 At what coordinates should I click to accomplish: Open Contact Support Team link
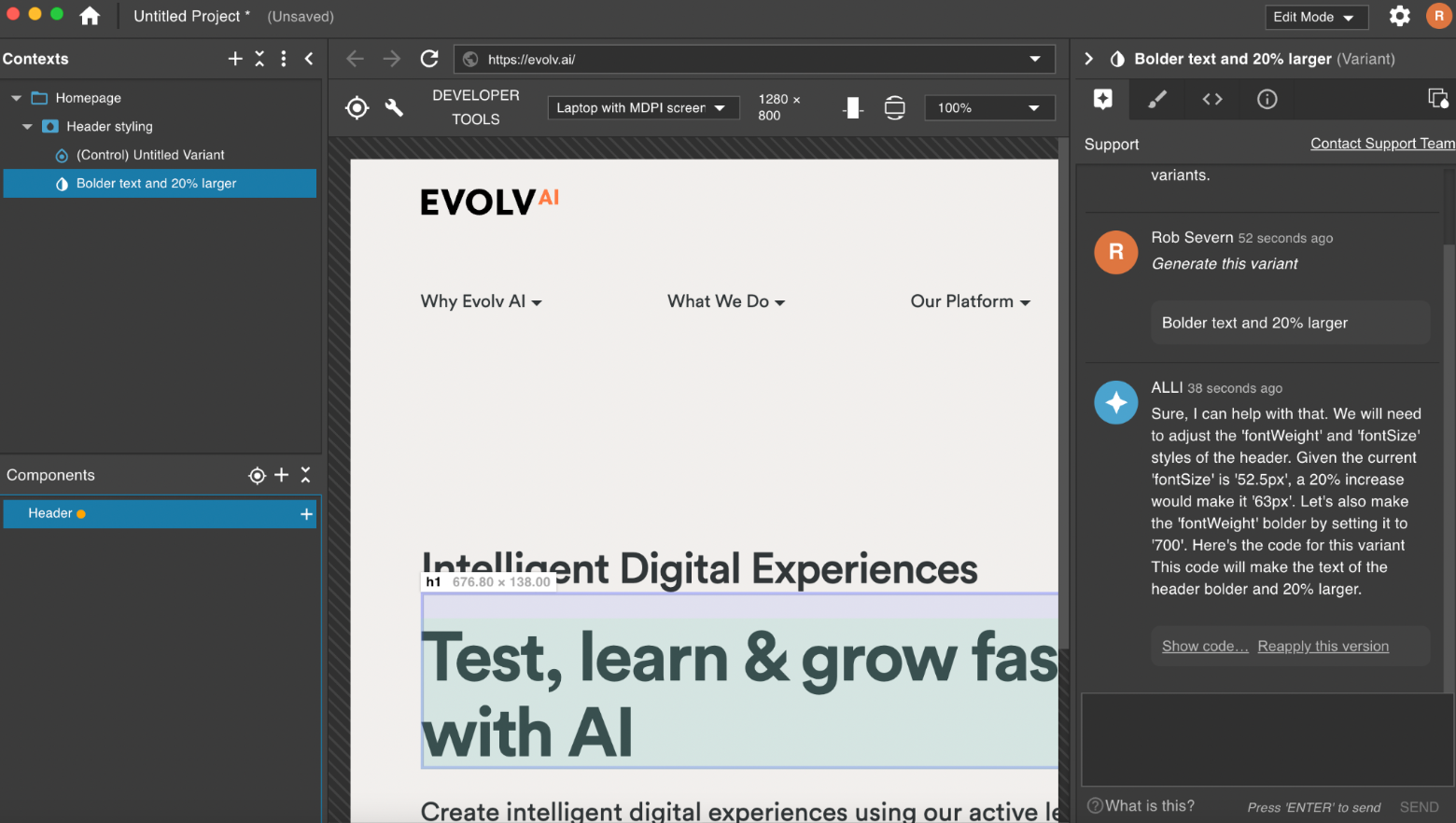point(1382,144)
